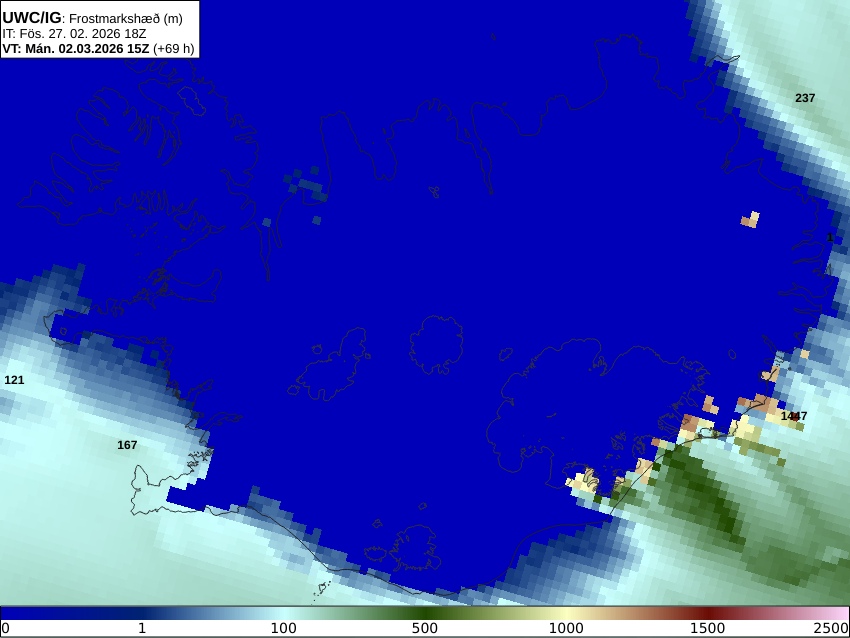The image size is (850, 638).
Task: Click the color scale tick label '1500'
Action: coord(707,628)
